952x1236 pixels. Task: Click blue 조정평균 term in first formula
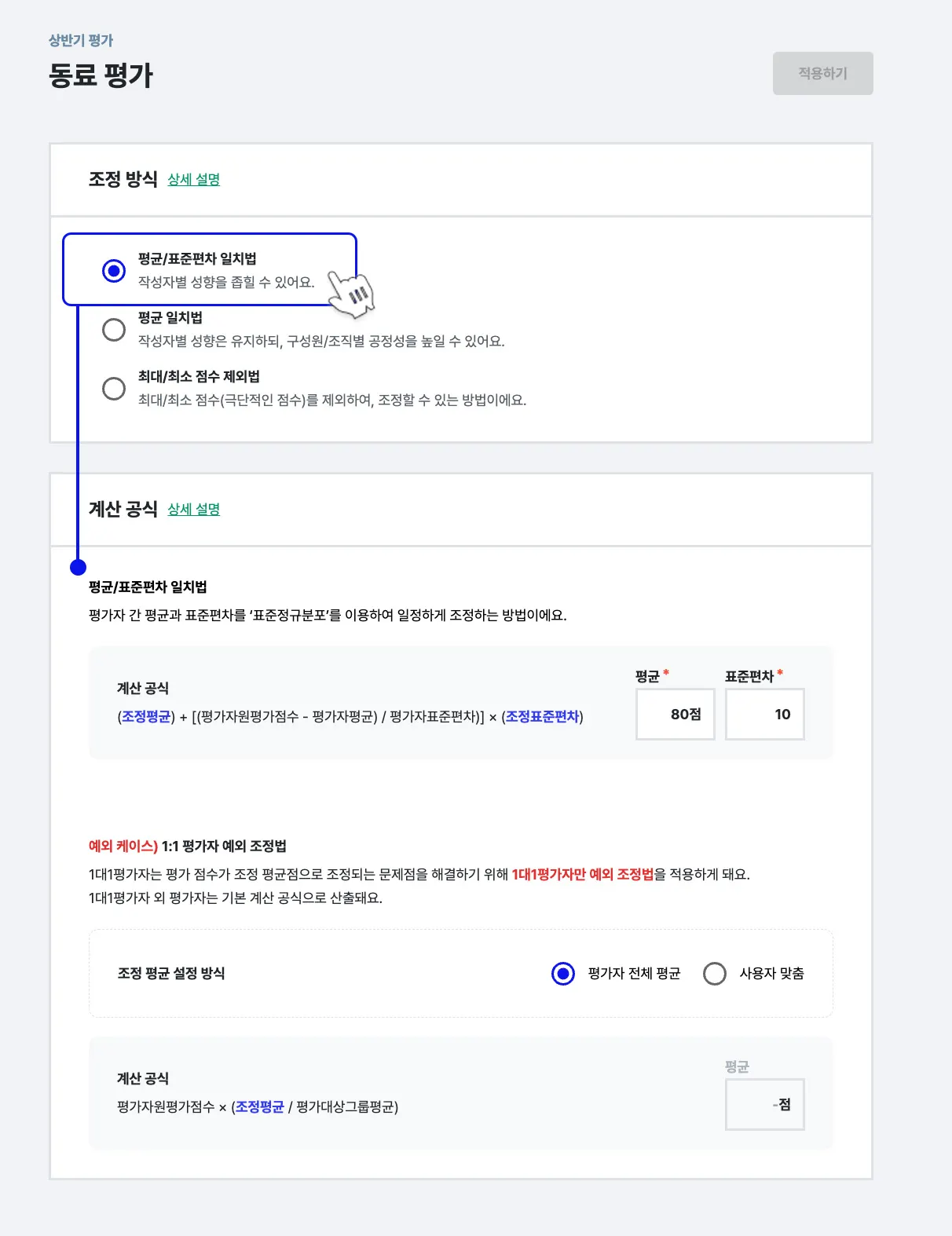click(146, 716)
